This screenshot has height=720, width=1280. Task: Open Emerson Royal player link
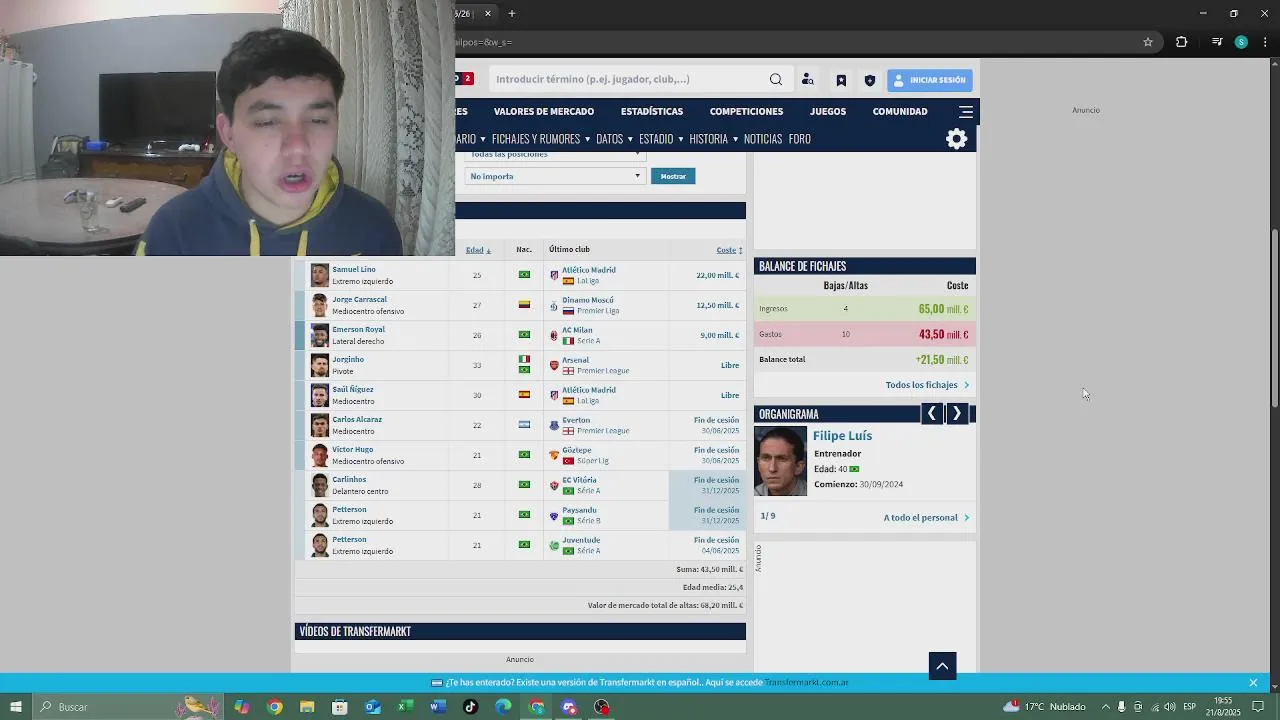[358, 330]
